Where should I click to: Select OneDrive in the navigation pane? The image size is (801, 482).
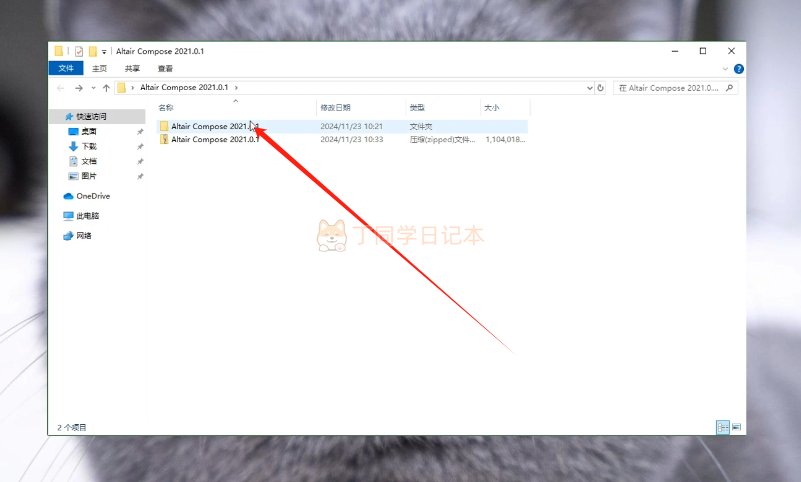click(x=92, y=196)
